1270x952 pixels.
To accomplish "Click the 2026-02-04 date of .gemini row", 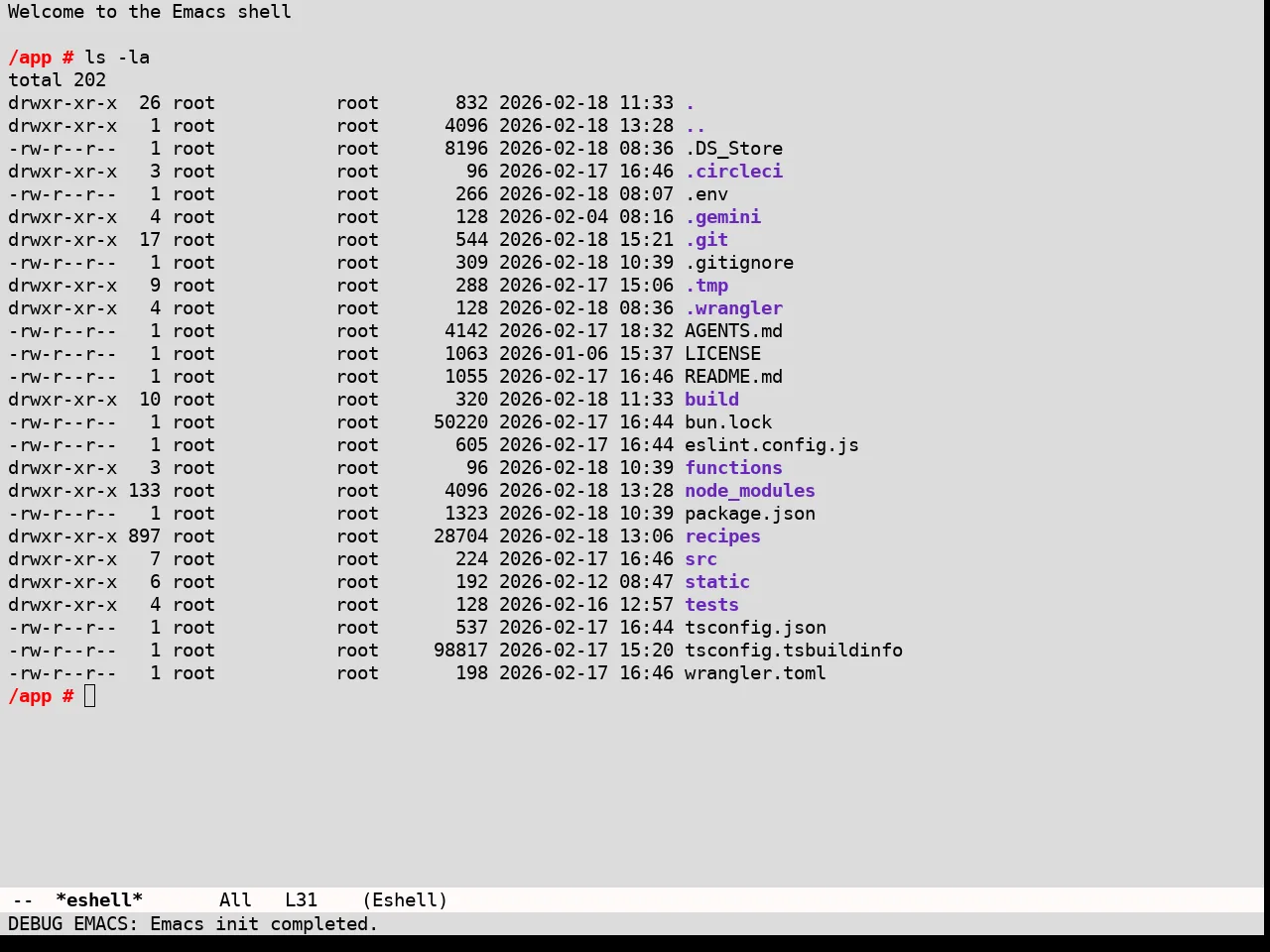I will (x=554, y=217).
